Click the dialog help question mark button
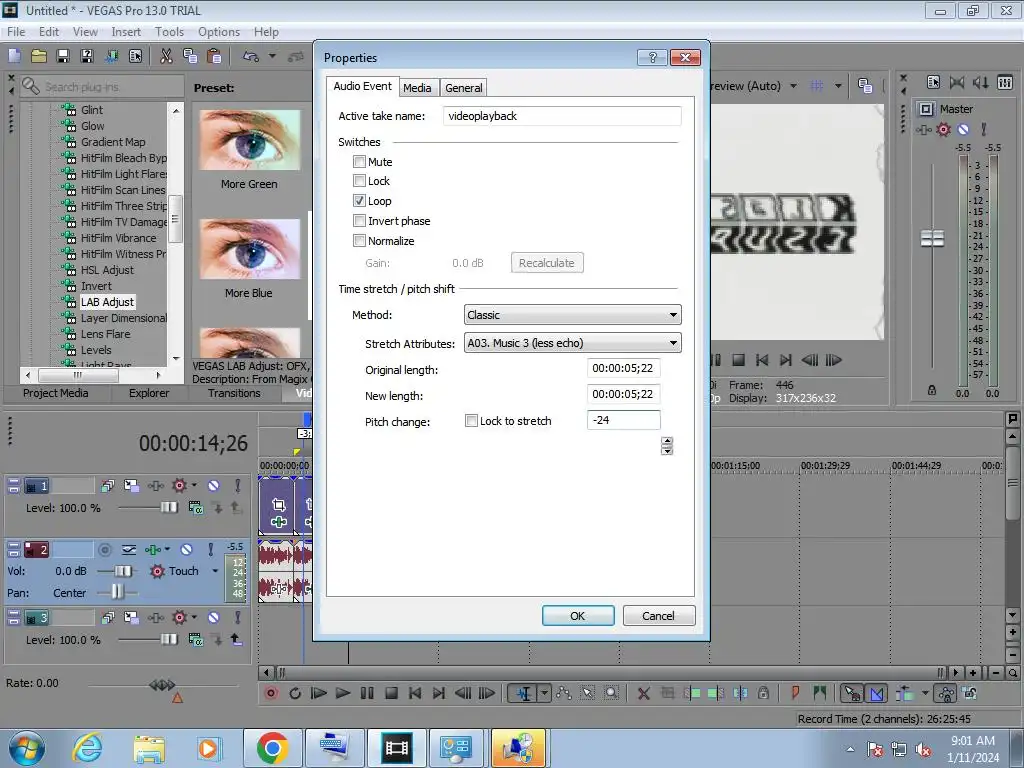 click(652, 57)
